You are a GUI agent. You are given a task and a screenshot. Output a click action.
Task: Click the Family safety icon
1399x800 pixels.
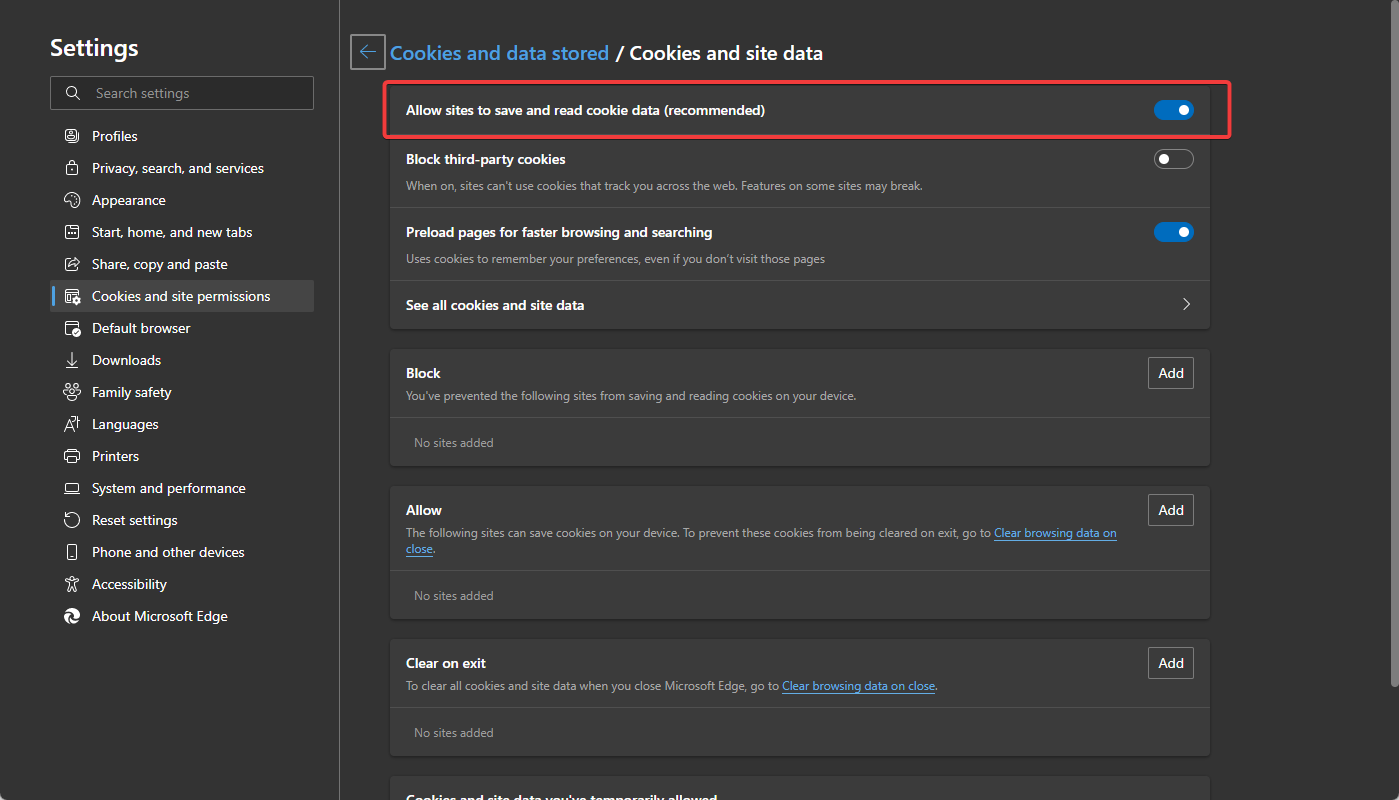[72, 392]
